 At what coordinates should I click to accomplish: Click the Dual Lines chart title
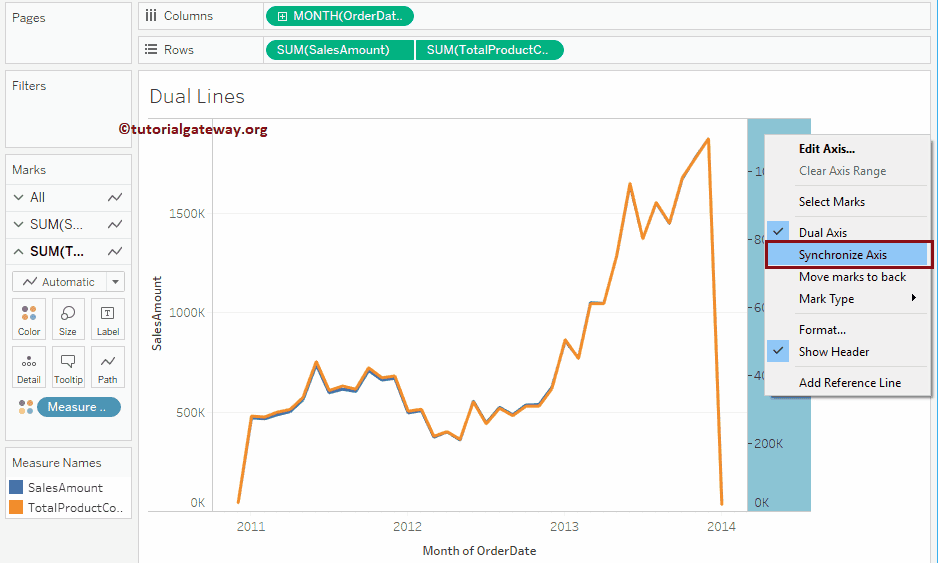[197, 97]
